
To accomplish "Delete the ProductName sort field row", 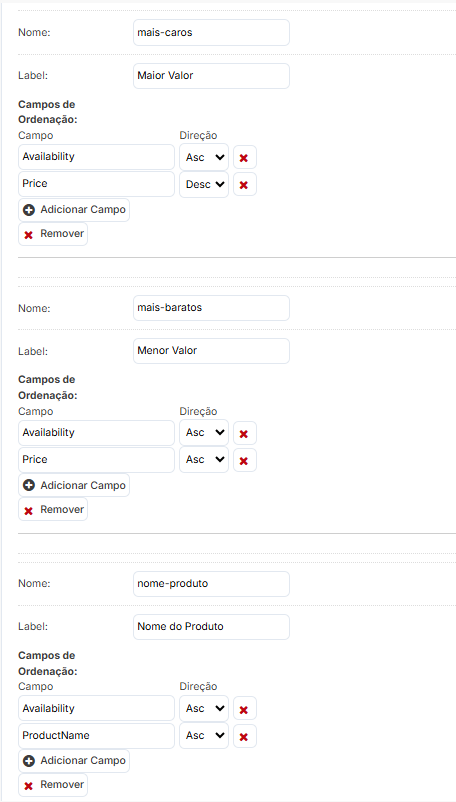I will tap(244, 736).
